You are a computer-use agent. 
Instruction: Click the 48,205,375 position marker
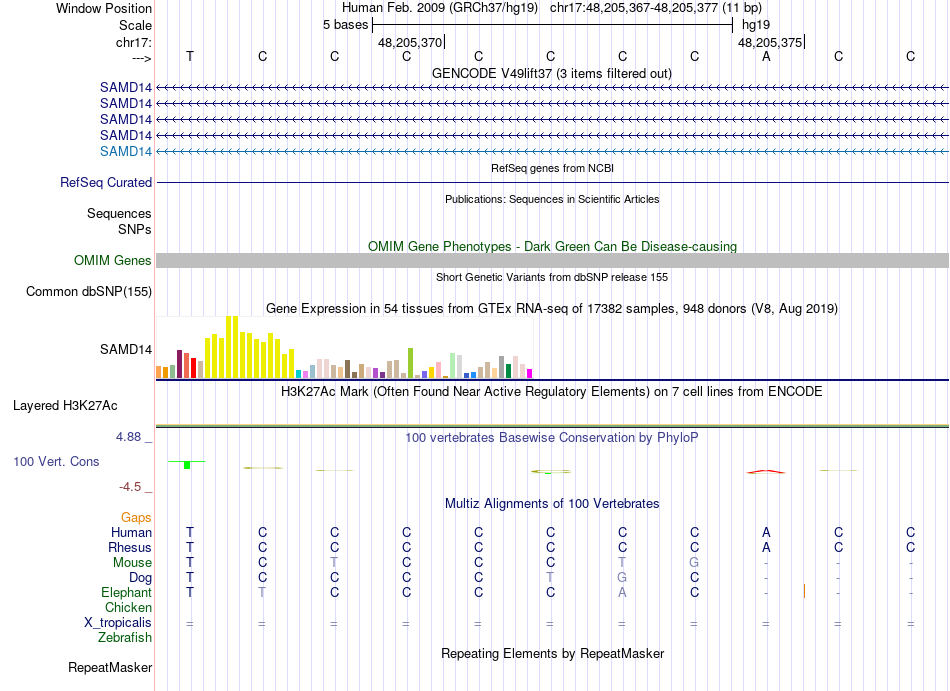tap(770, 42)
